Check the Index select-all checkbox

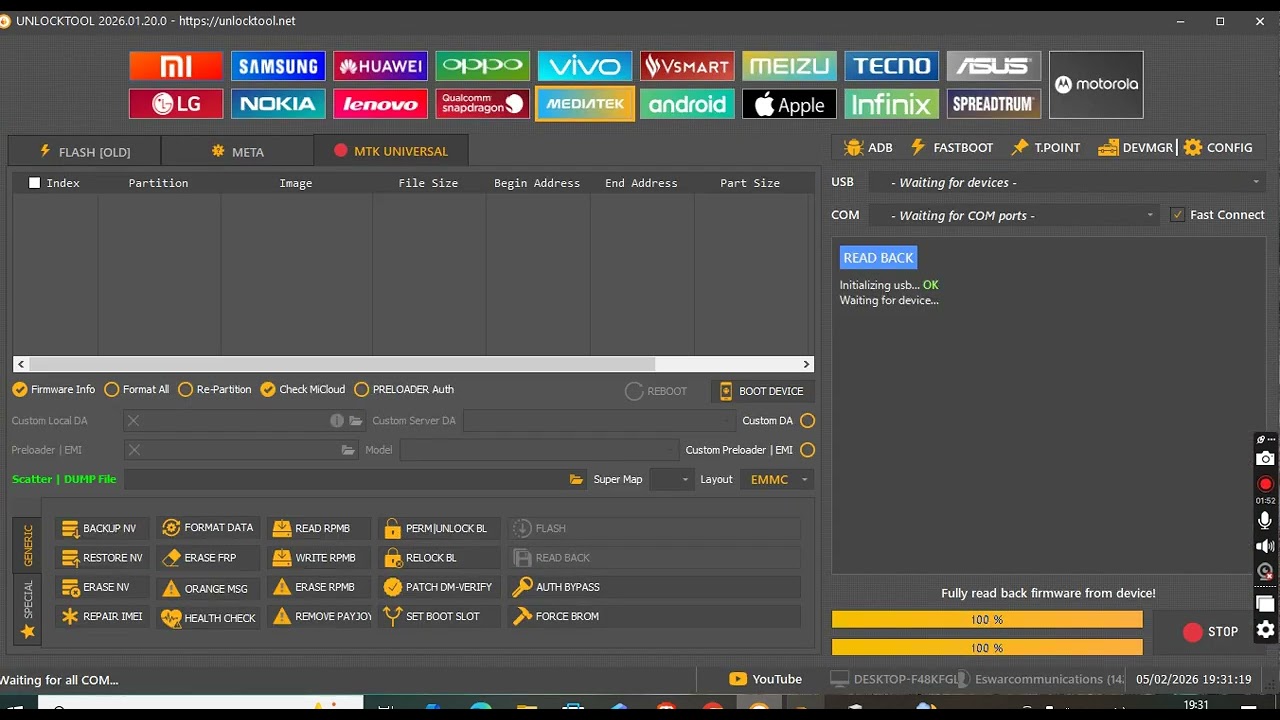point(35,183)
